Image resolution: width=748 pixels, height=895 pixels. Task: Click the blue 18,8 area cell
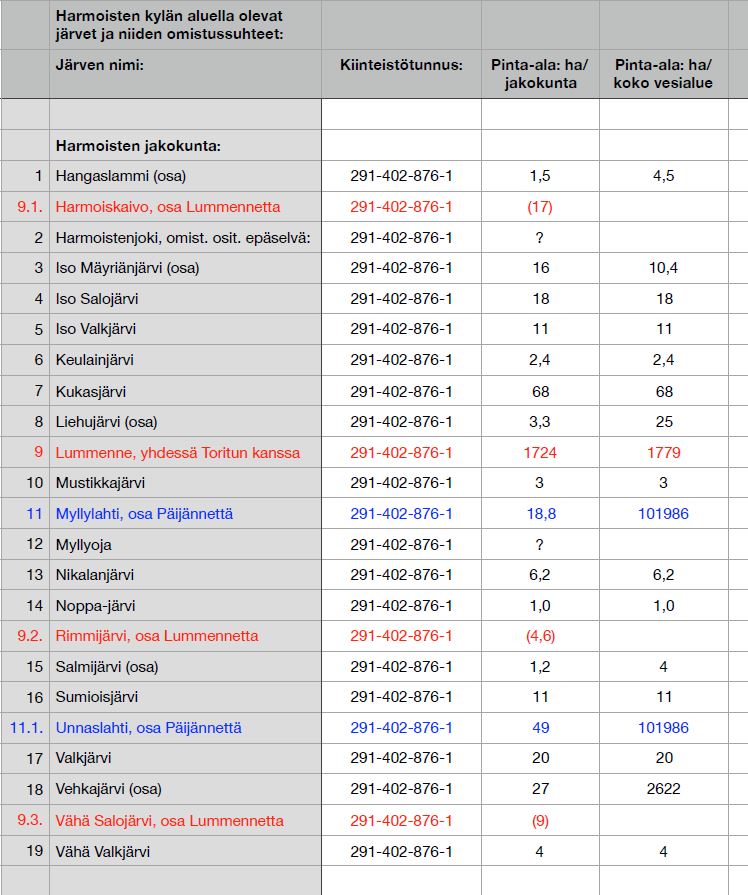(540, 514)
